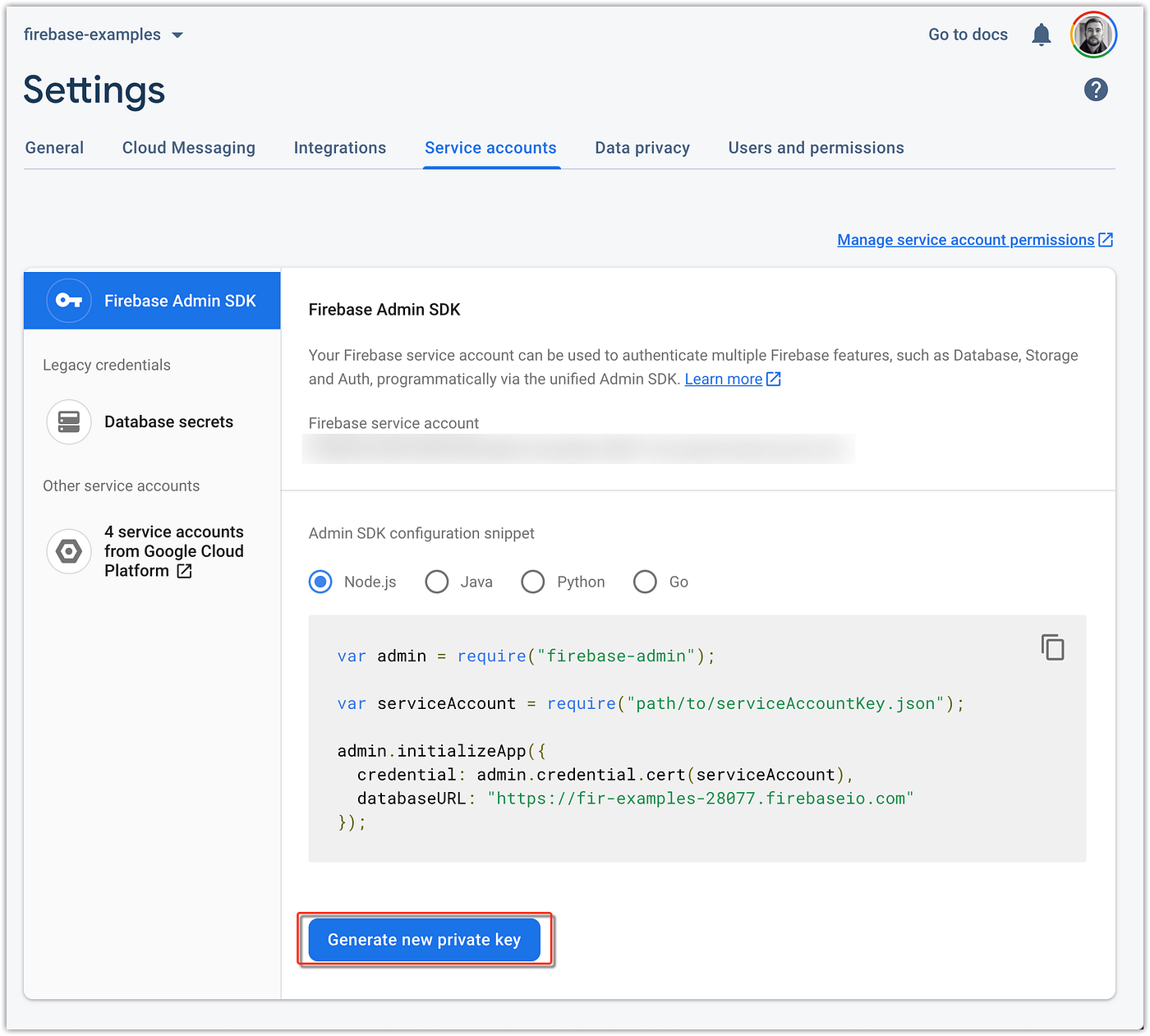This screenshot has height=1036, width=1150.
Task: Copy the Admin SDK code snippet
Action: 1052,647
